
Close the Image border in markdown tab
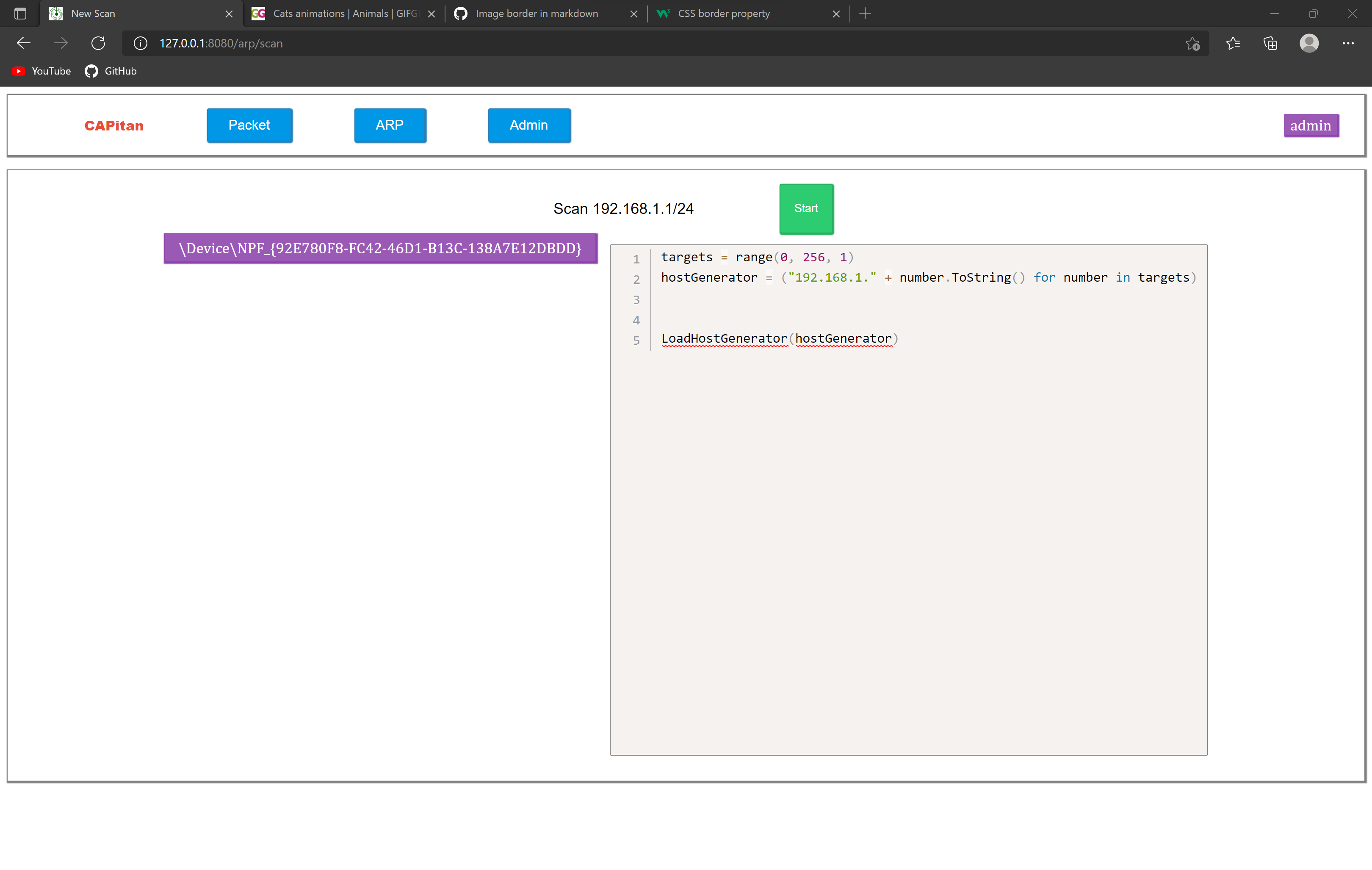tap(633, 14)
